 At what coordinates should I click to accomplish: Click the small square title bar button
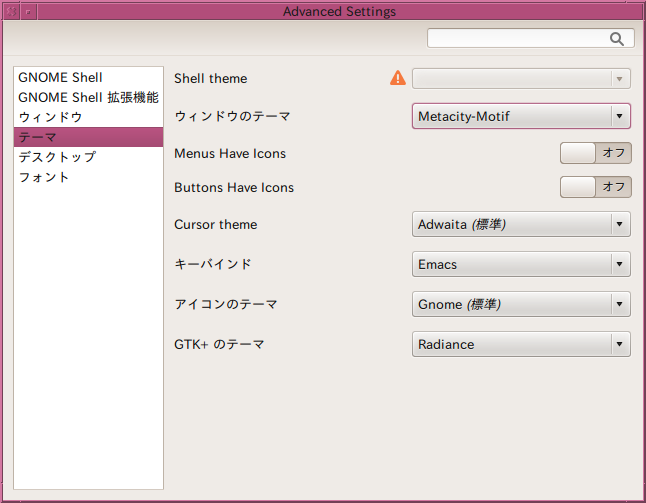click(x=28, y=12)
